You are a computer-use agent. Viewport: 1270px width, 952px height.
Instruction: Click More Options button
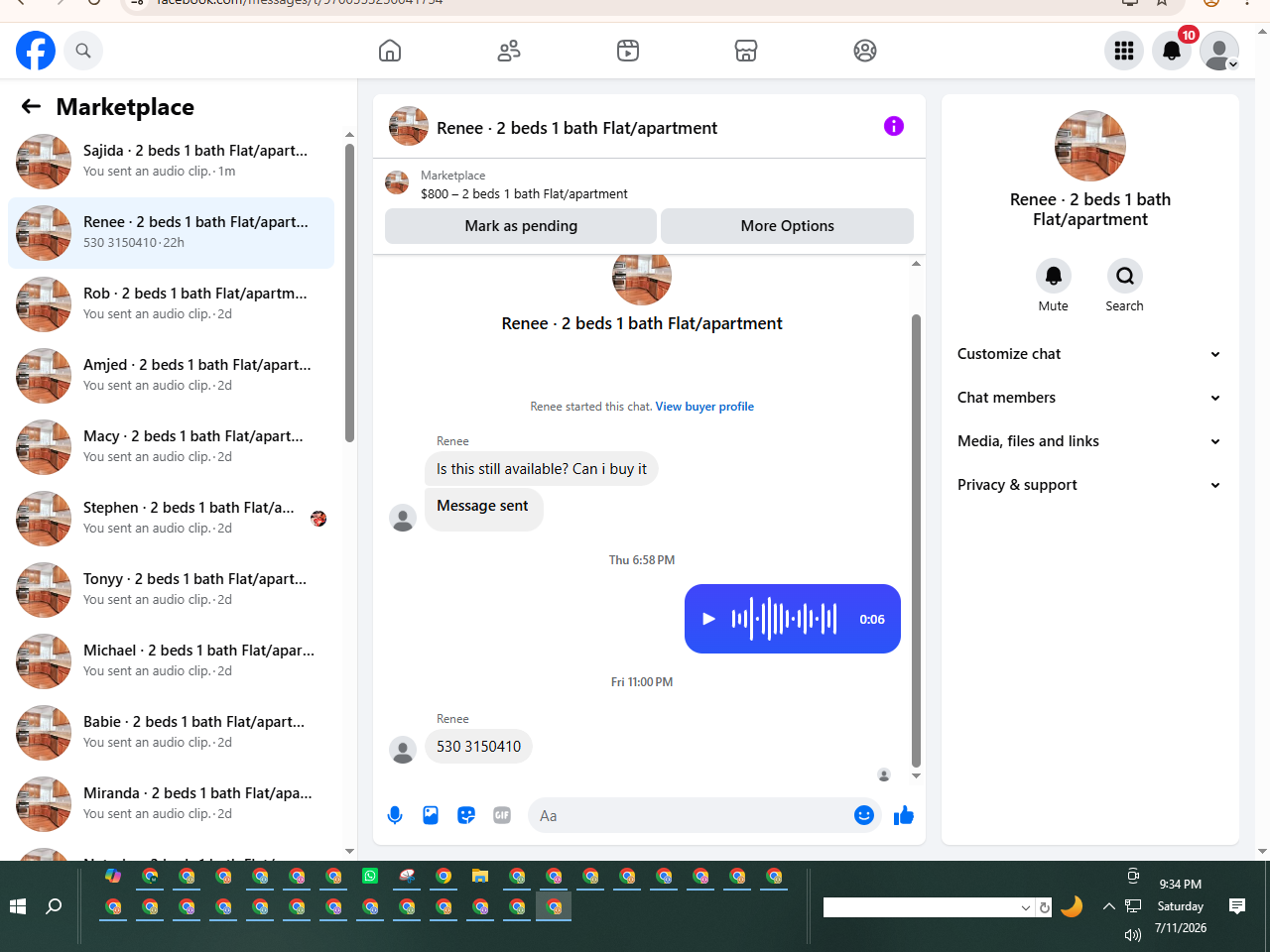pos(788,226)
